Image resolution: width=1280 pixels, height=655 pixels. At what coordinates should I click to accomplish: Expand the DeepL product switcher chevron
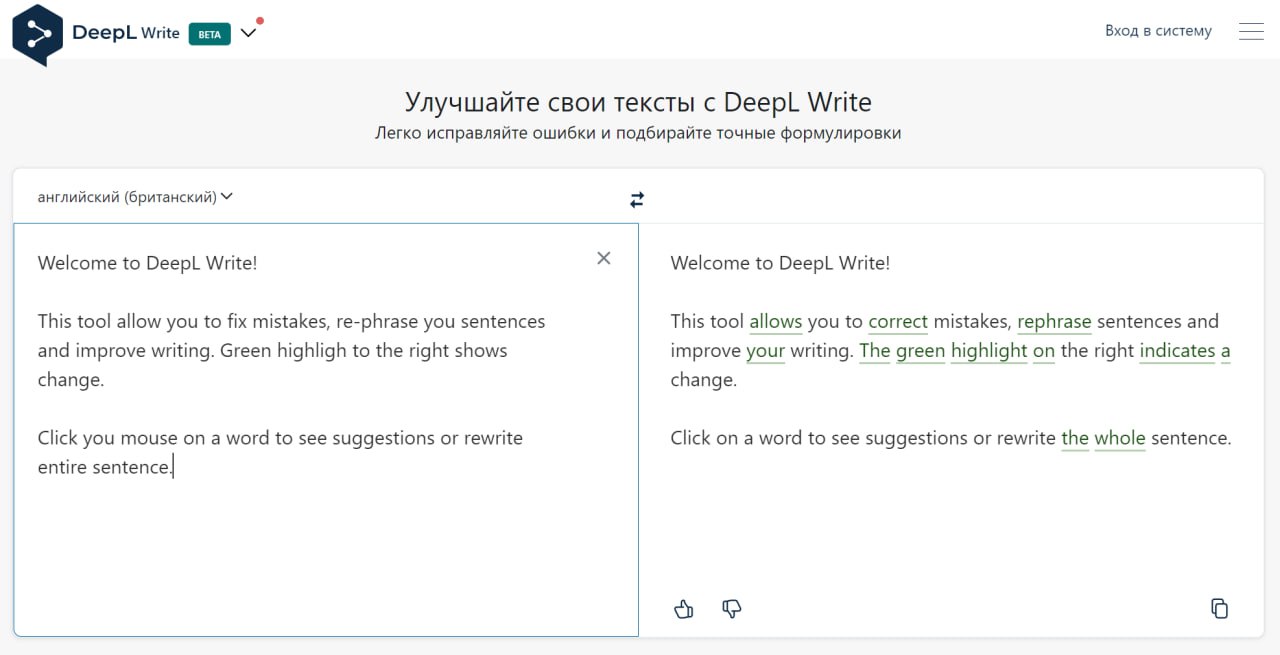pos(249,32)
